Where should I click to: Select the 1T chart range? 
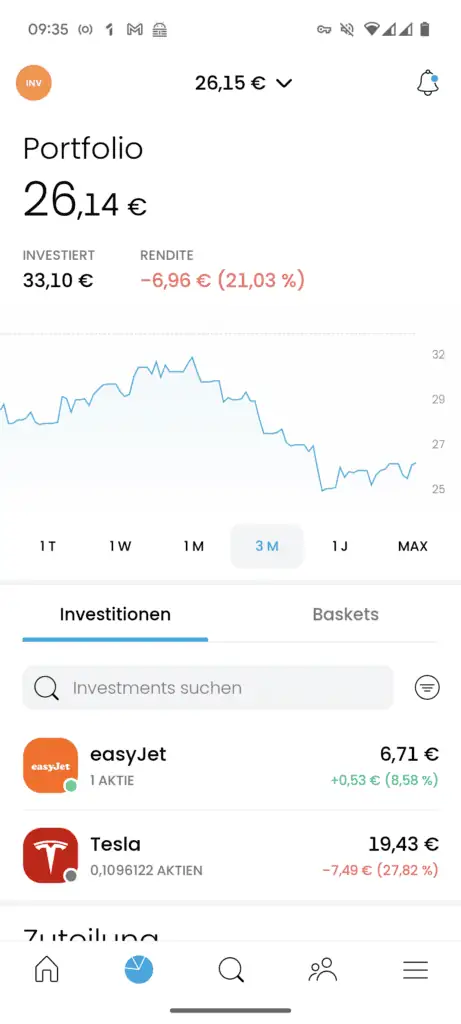48,546
